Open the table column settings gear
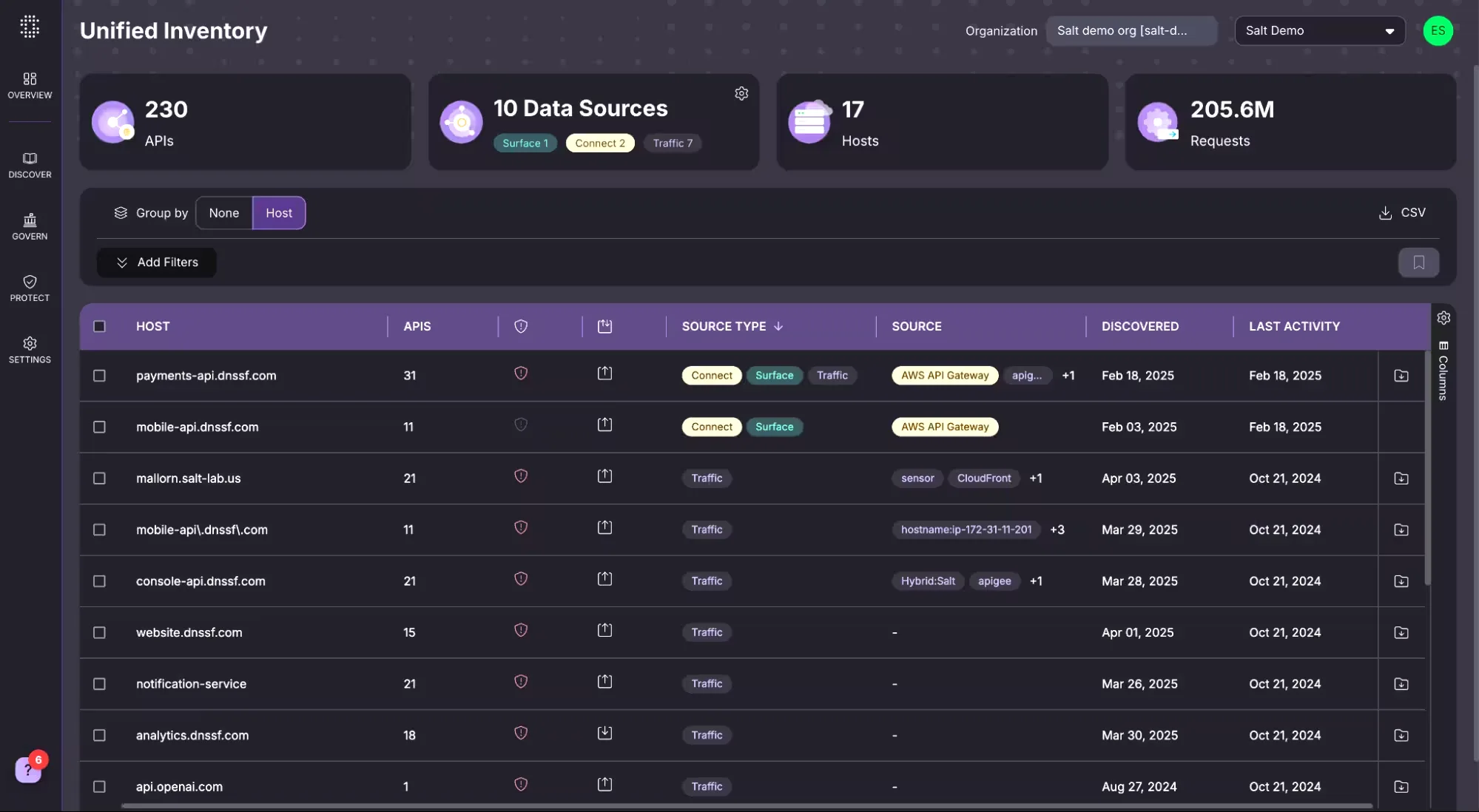The height and width of the screenshot is (812, 1479). (1444, 317)
